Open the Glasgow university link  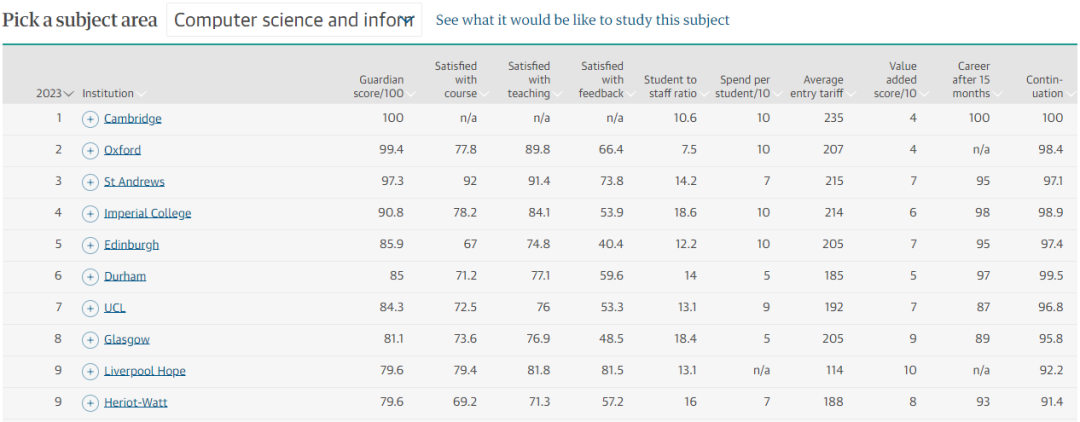click(127, 340)
